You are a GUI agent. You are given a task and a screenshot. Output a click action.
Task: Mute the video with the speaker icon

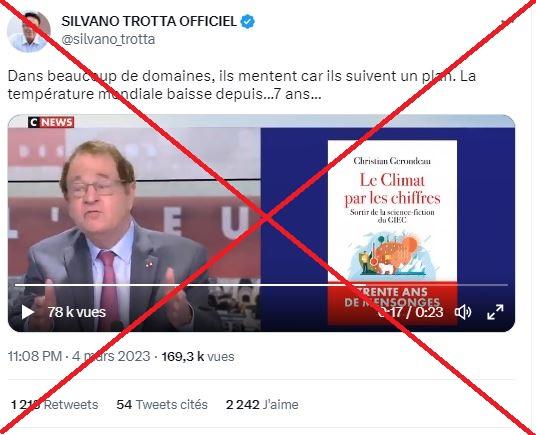tap(463, 312)
